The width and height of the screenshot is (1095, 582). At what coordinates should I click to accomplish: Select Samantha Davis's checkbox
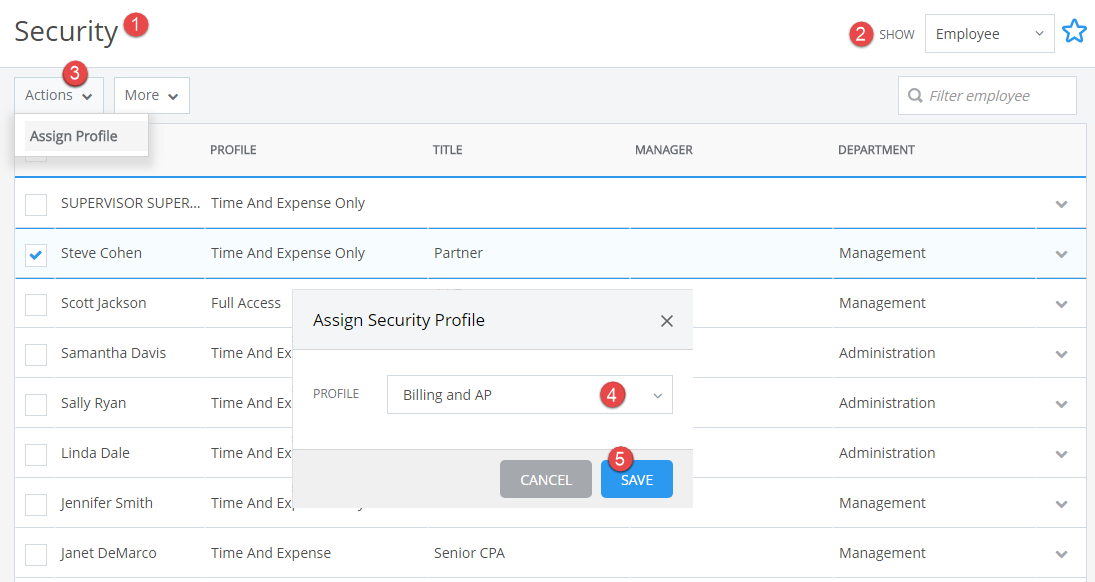[x=35, y=354]
